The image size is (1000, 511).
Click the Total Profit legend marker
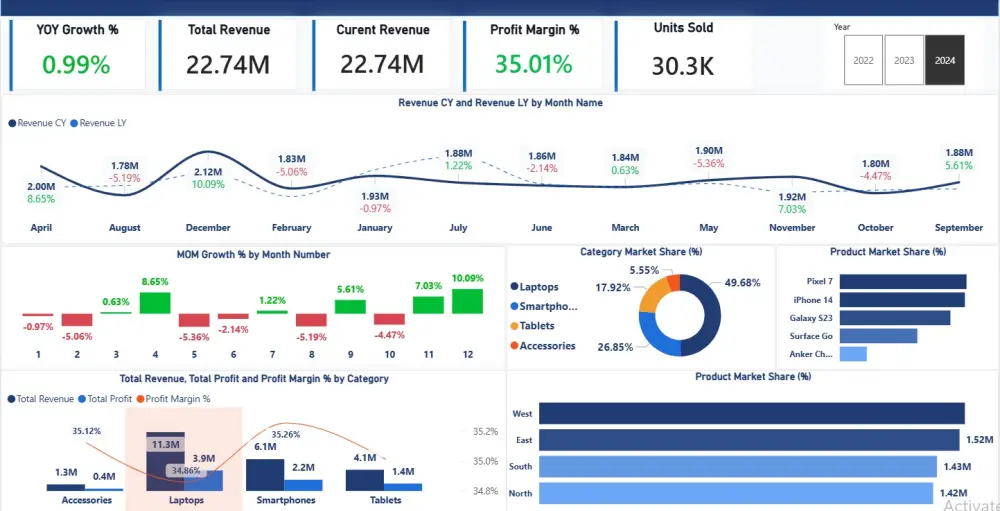(x=81, y=399)
